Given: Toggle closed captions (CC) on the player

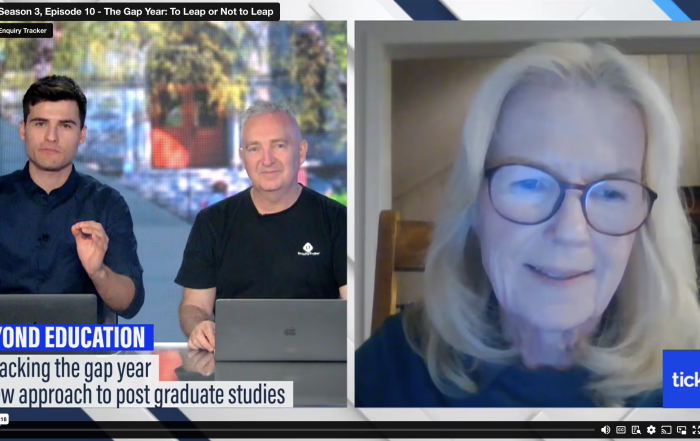Looking at the screenshot, I should point(621,430).
